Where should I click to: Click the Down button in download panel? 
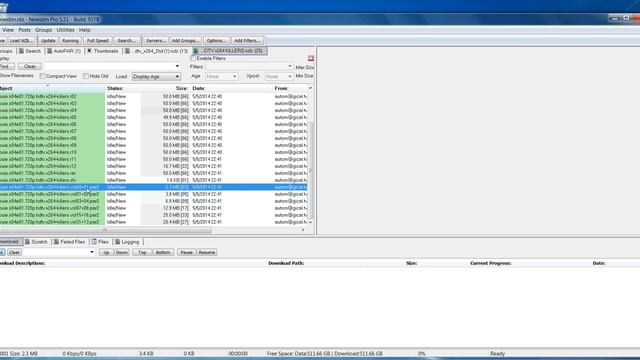[x=122, y=252]
